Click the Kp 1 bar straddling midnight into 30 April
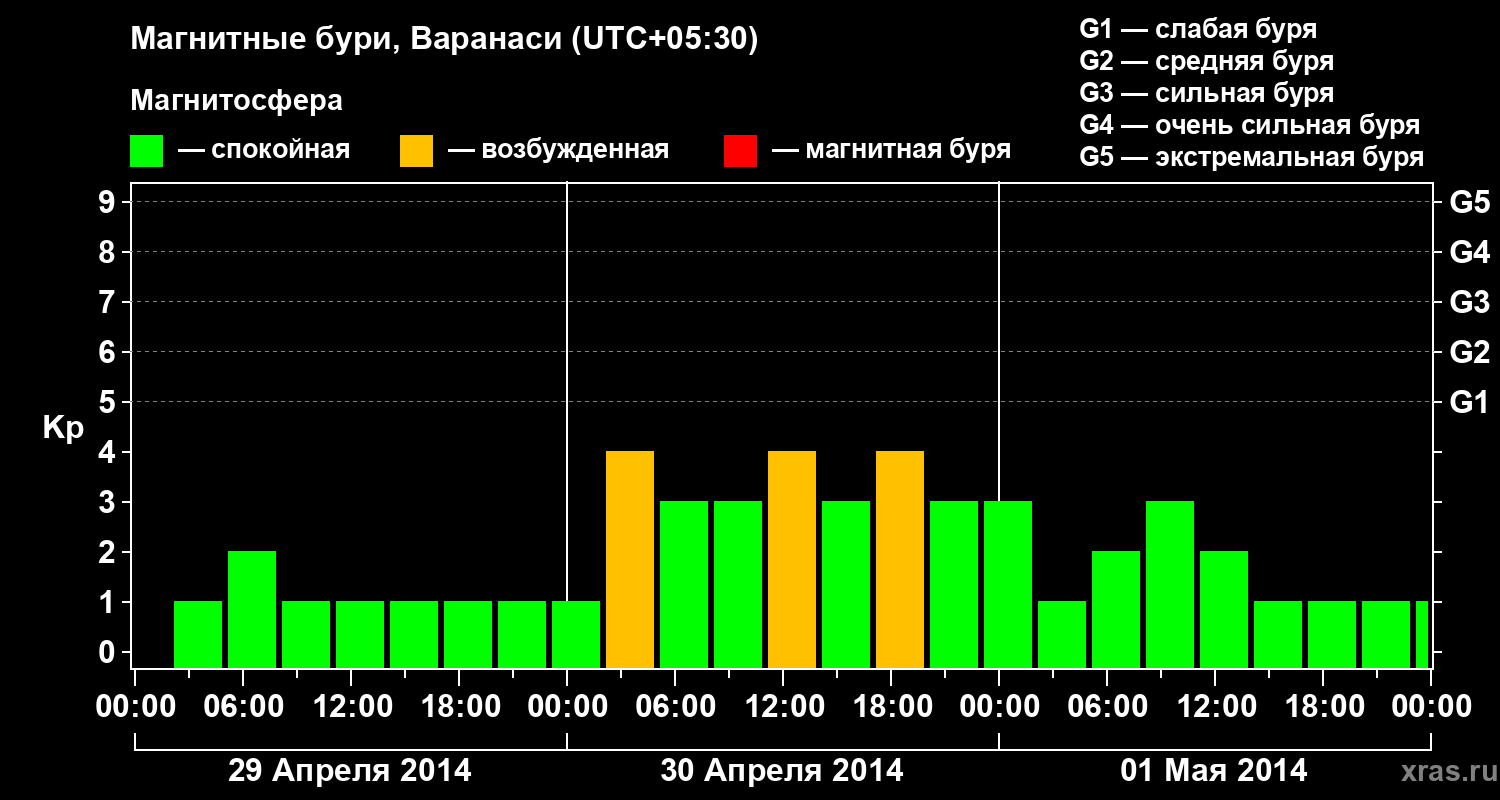This screenshot has width=1500, height=800. point(576,635)
